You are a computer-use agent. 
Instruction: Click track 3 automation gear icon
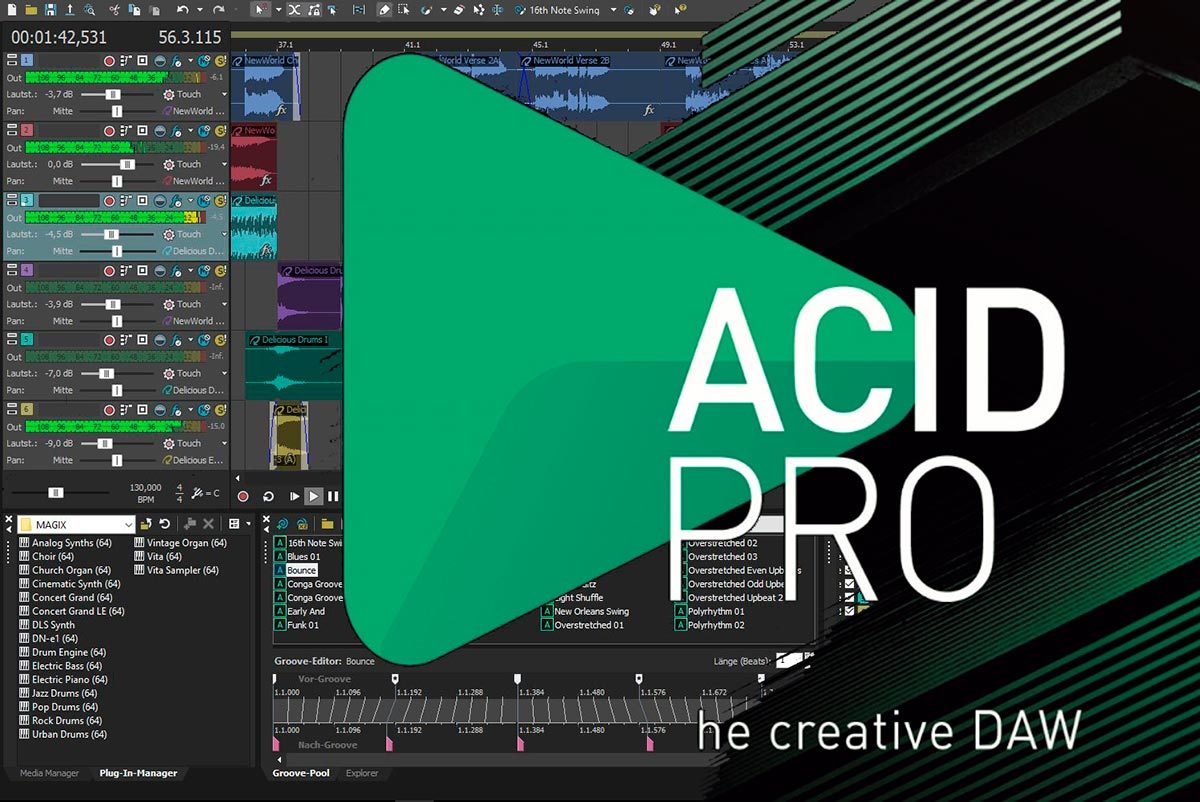click(x=169, y=234)
